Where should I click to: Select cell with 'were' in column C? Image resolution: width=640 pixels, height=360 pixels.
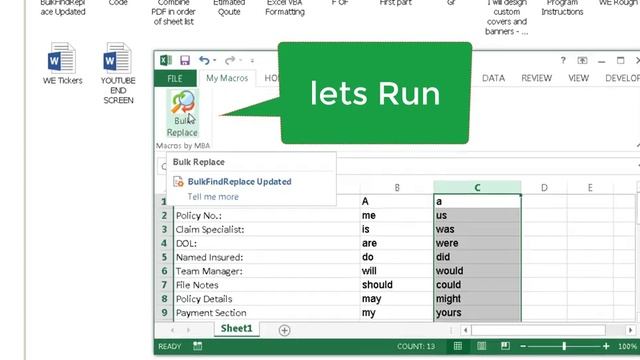[477, 243]
